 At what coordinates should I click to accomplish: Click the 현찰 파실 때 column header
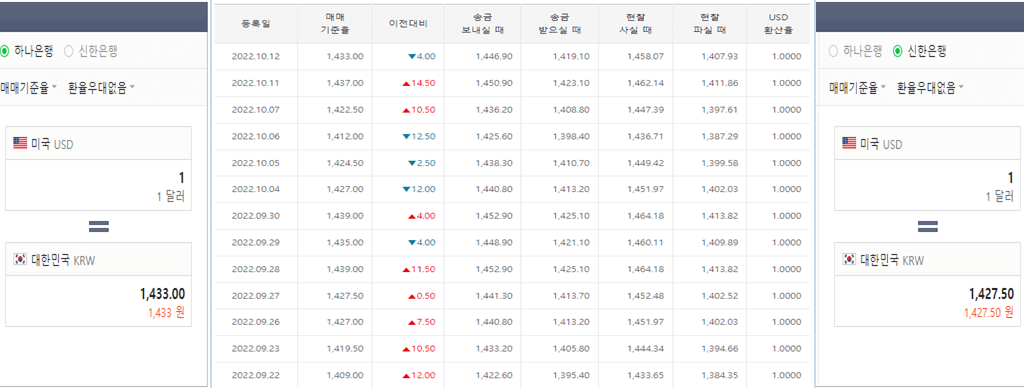click(710, 24)
